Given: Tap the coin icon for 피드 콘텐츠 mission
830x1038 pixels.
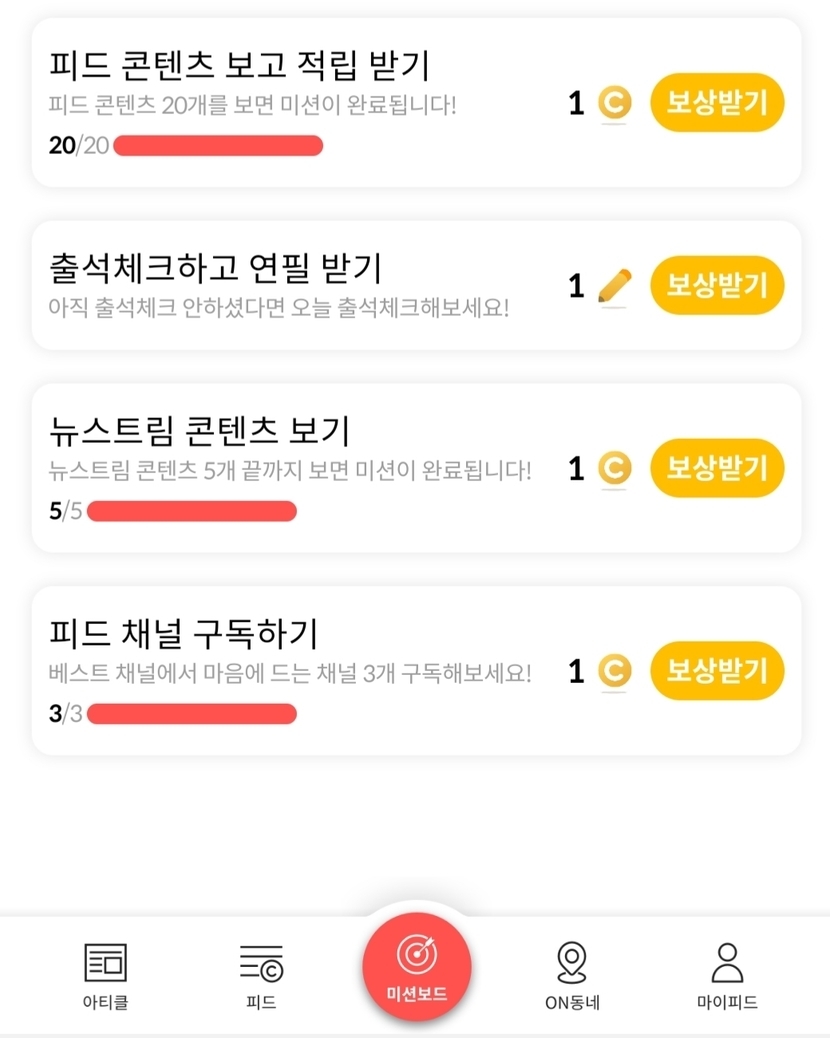Looking at the screenshot, I should (x=614, y=103).
